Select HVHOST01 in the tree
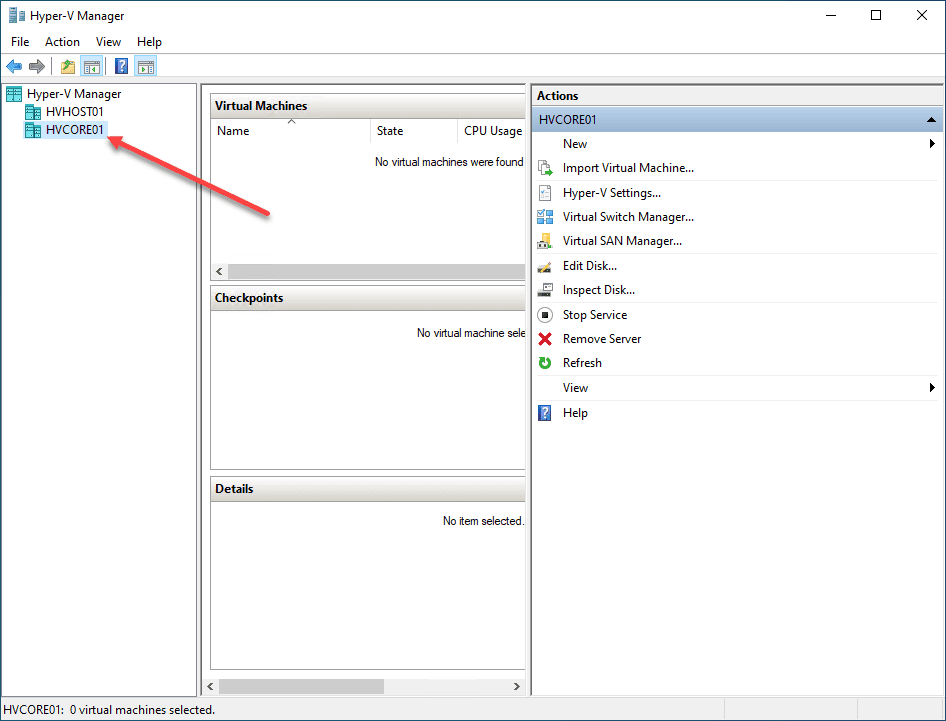 pyautogui.click(x=74, y=112)
